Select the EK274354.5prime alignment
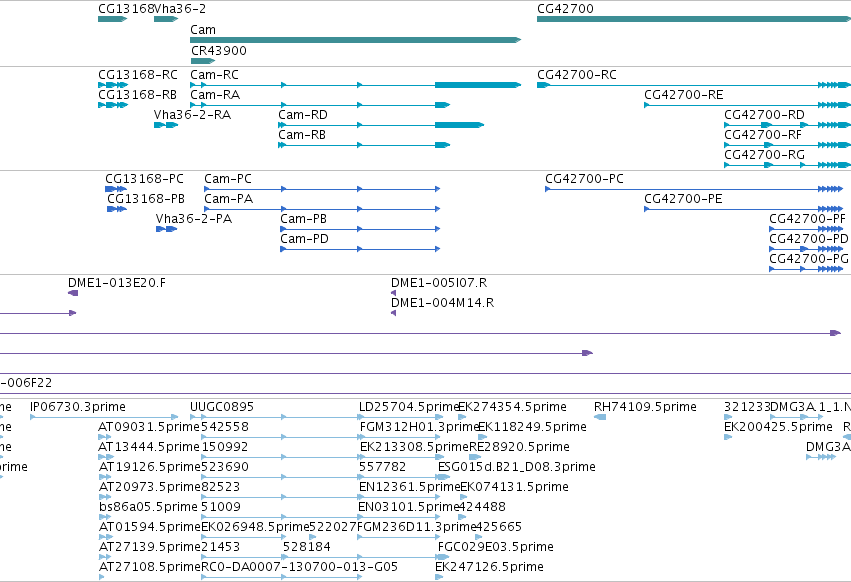The width and height of the screenshot is (851, 582). pyautogui.click(x=462, y=417)
